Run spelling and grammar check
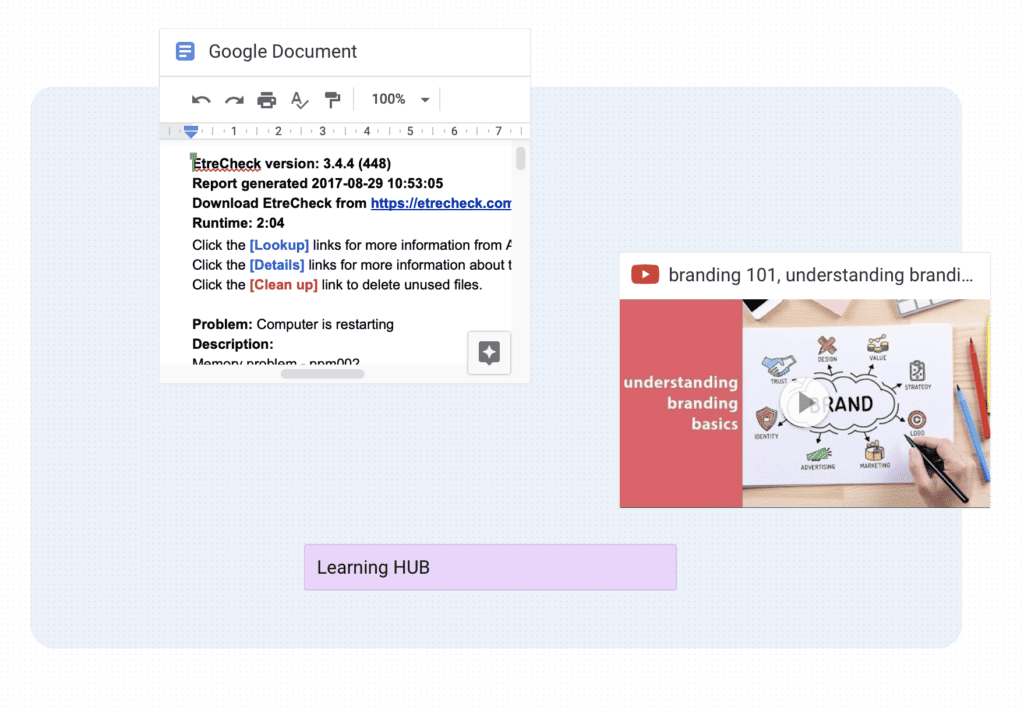The image size is (1024, 707). 299,100
